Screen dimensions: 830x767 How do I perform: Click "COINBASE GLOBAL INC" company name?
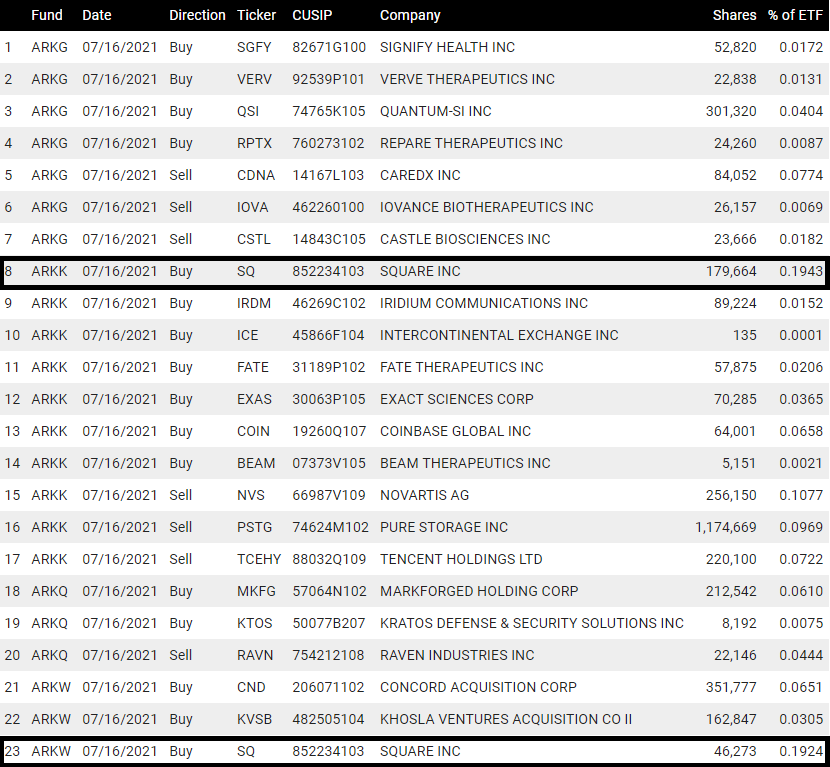(x=455, y=431)
